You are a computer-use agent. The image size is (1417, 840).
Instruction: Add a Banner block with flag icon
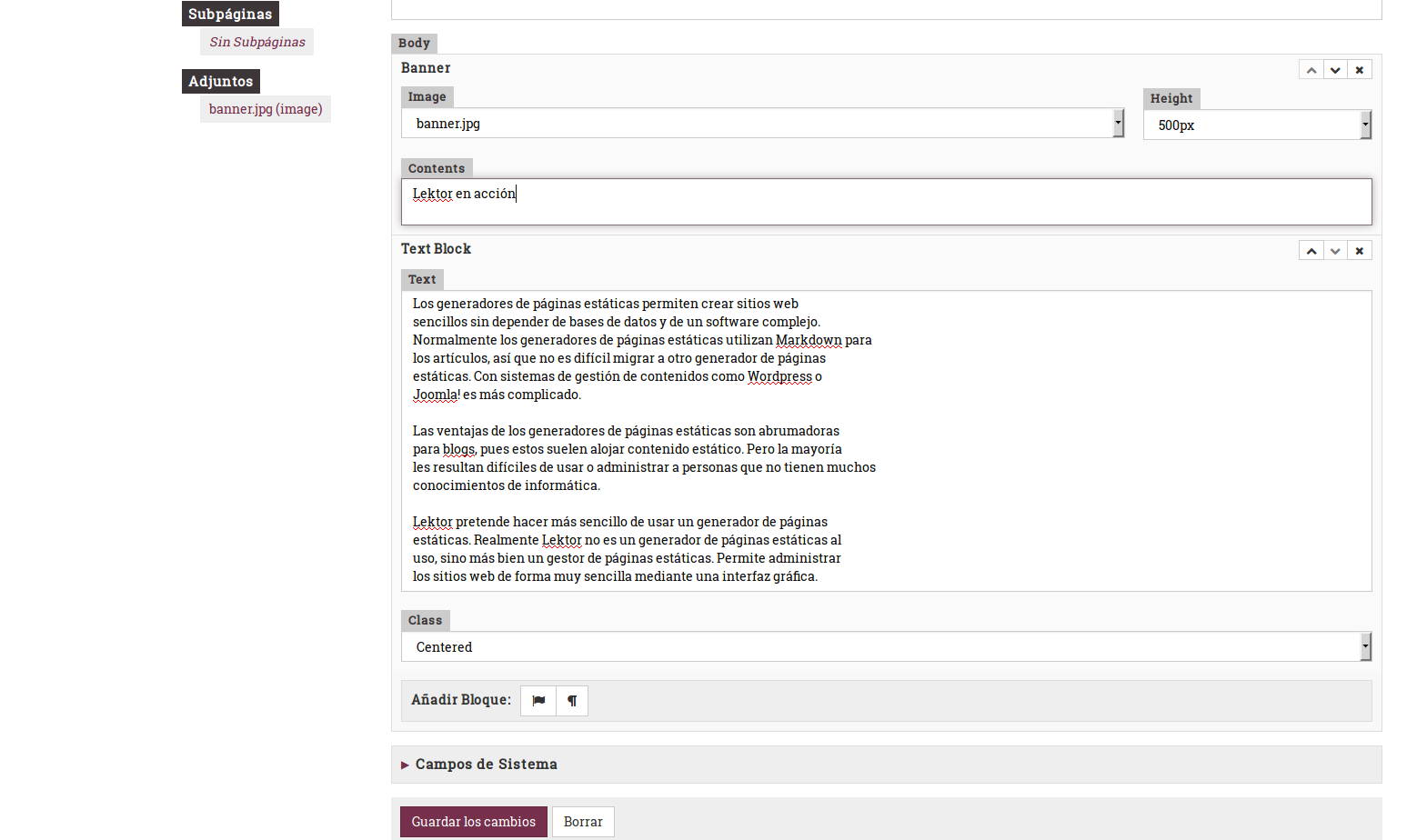tap(538, 701)
